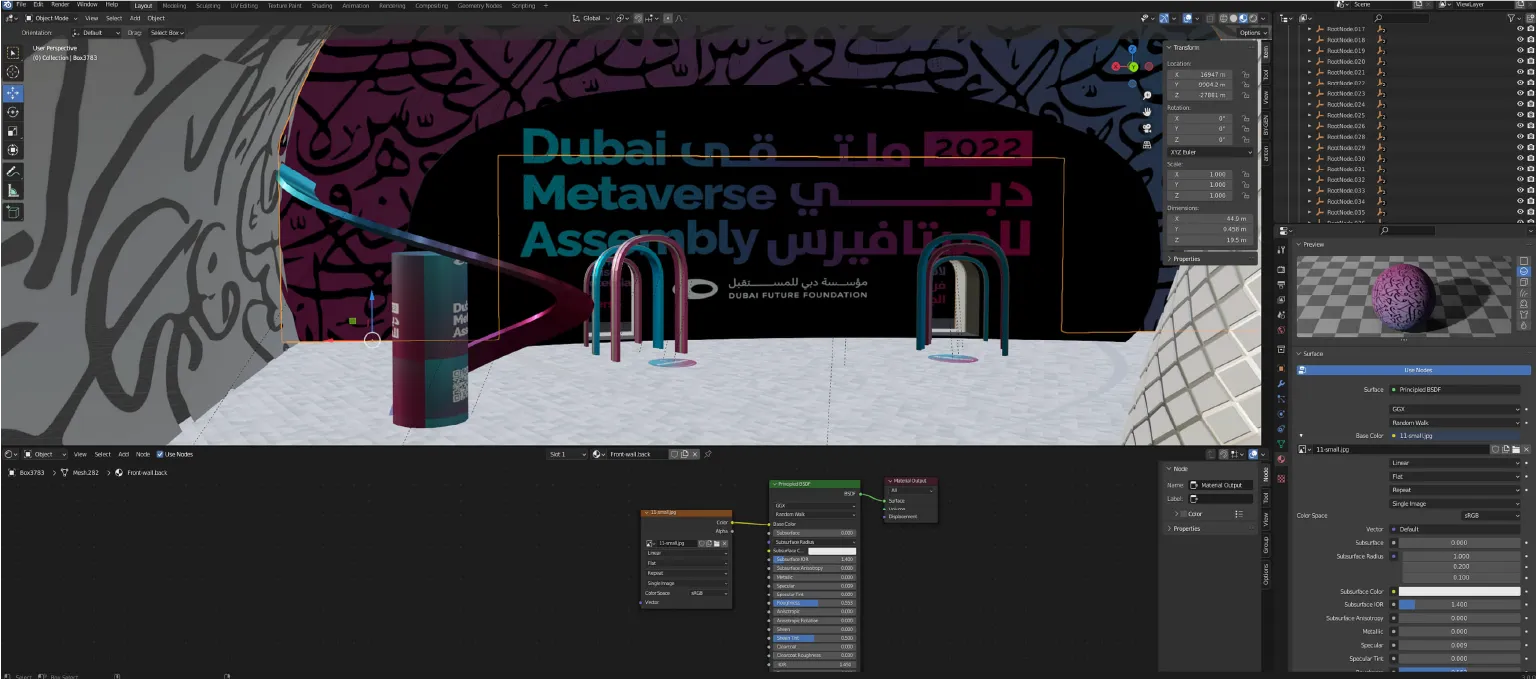The image size is (1536, 680).
Task: Switch to the Shading workspace tab
Action: (x=322, y=5)
